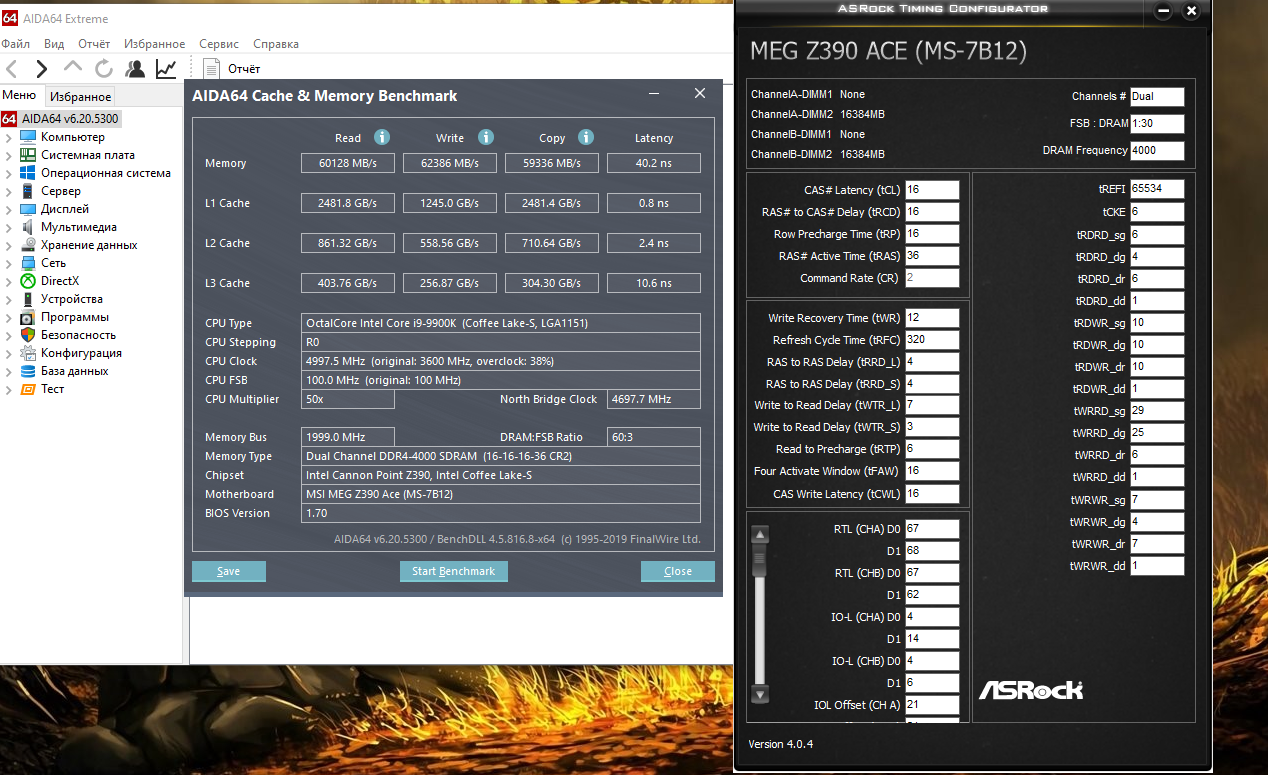Click scrollbar up arrow in Timing Configurator
The image size is (1268, 775).
pyautogui.click(x=760, y=533)
